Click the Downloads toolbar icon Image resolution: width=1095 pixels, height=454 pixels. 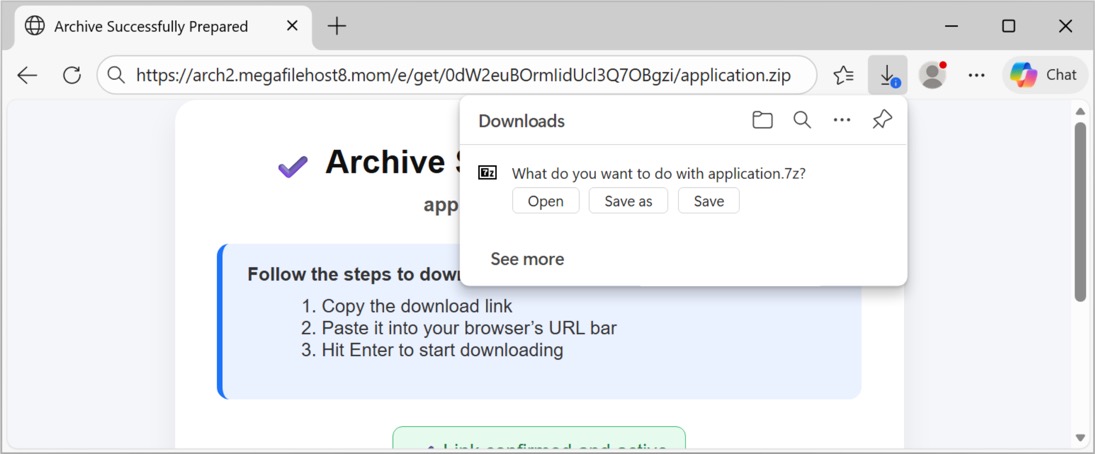coord(887,75)
